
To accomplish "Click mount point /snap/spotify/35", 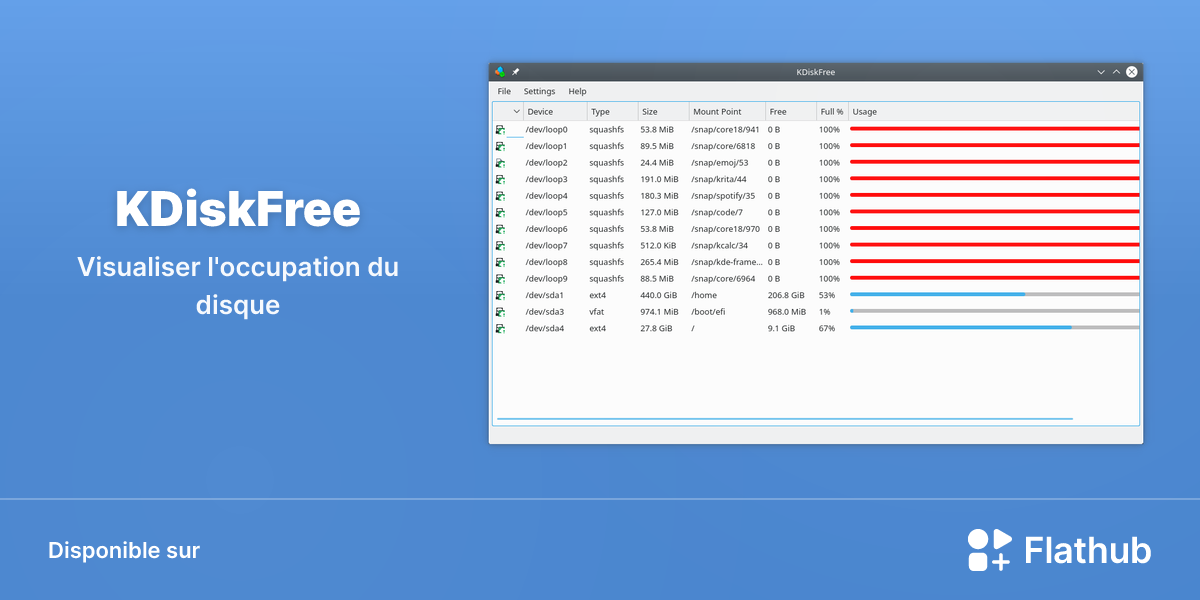I will [x=723, y=196].
